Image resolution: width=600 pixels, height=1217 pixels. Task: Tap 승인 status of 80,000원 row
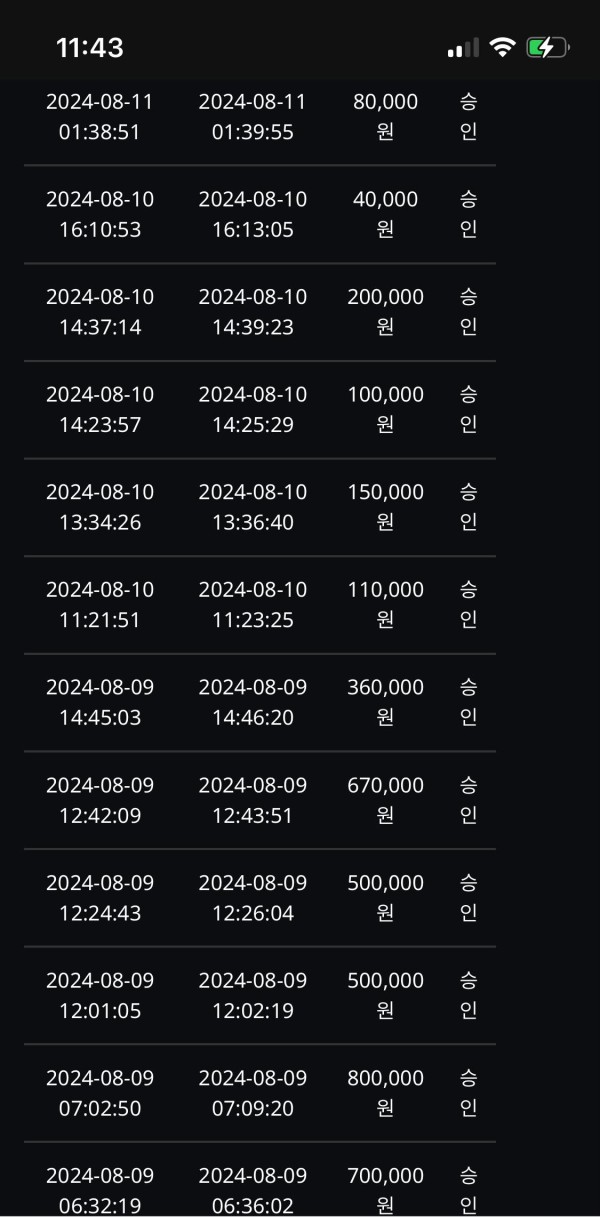click(468, 116)
